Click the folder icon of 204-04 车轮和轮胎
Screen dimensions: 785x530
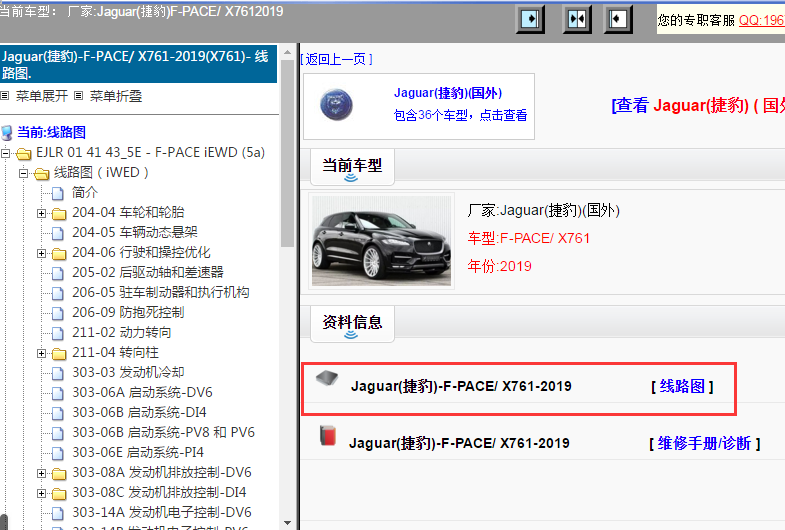[59, 214]
